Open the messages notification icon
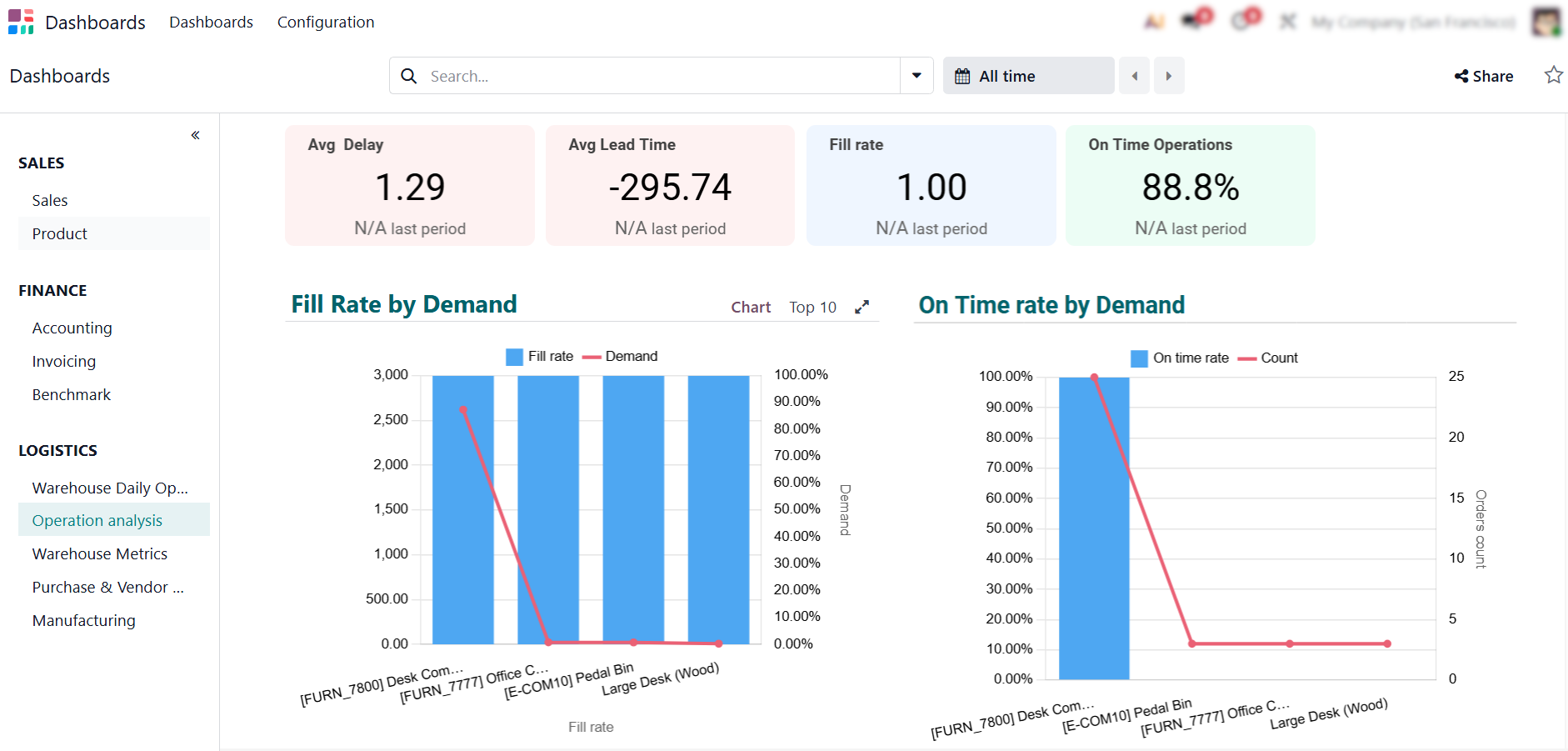 (x=1196, y=21)
